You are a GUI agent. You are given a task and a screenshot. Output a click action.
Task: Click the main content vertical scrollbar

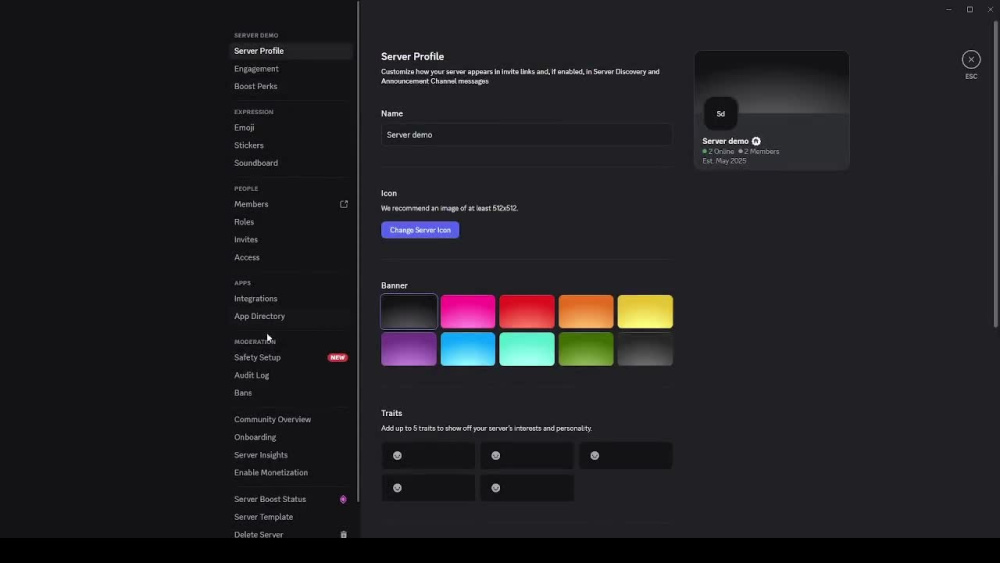pyautogui.click(x=996, y=174)
